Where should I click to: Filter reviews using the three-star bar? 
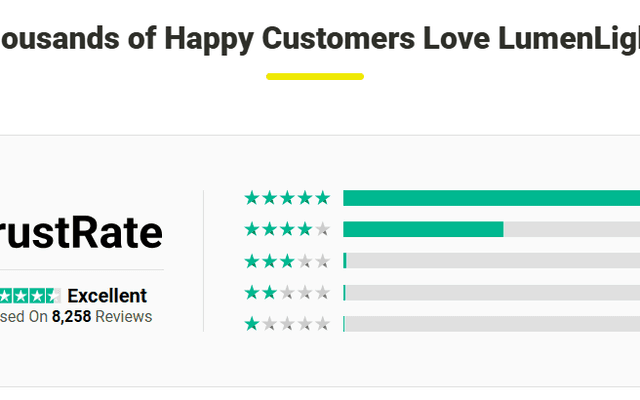click(490, 261)
